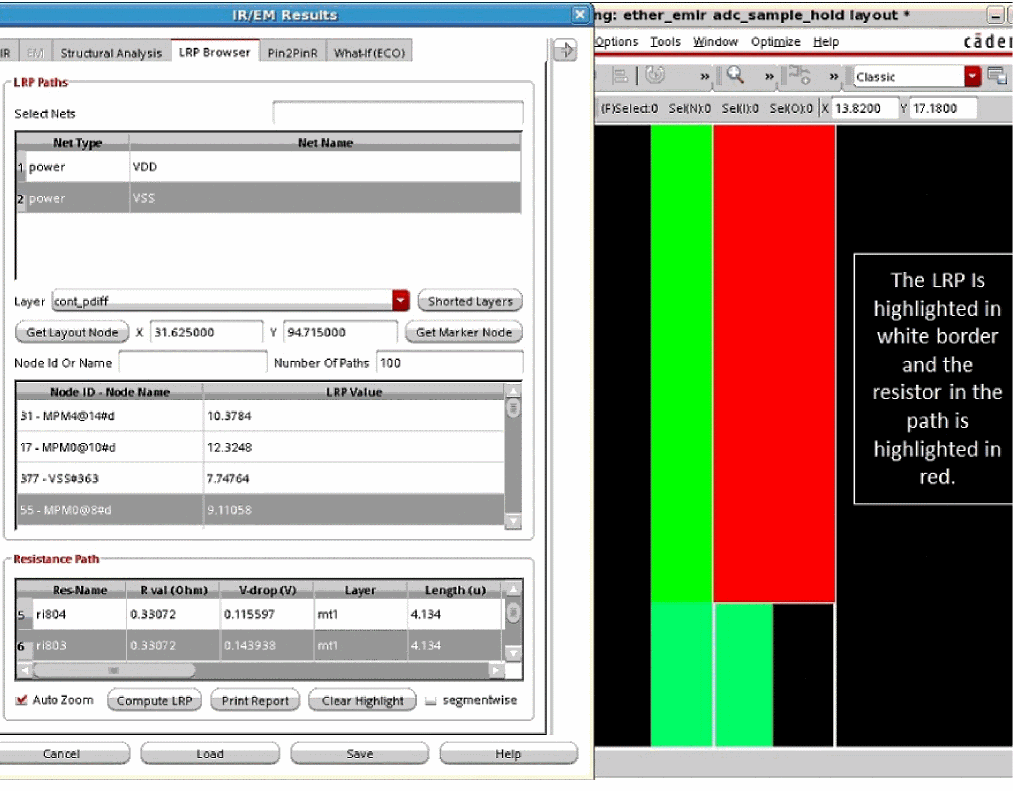1013x791 pixels.
Task: Open the Classic workspace dropdown
Action: click(972, 77)
